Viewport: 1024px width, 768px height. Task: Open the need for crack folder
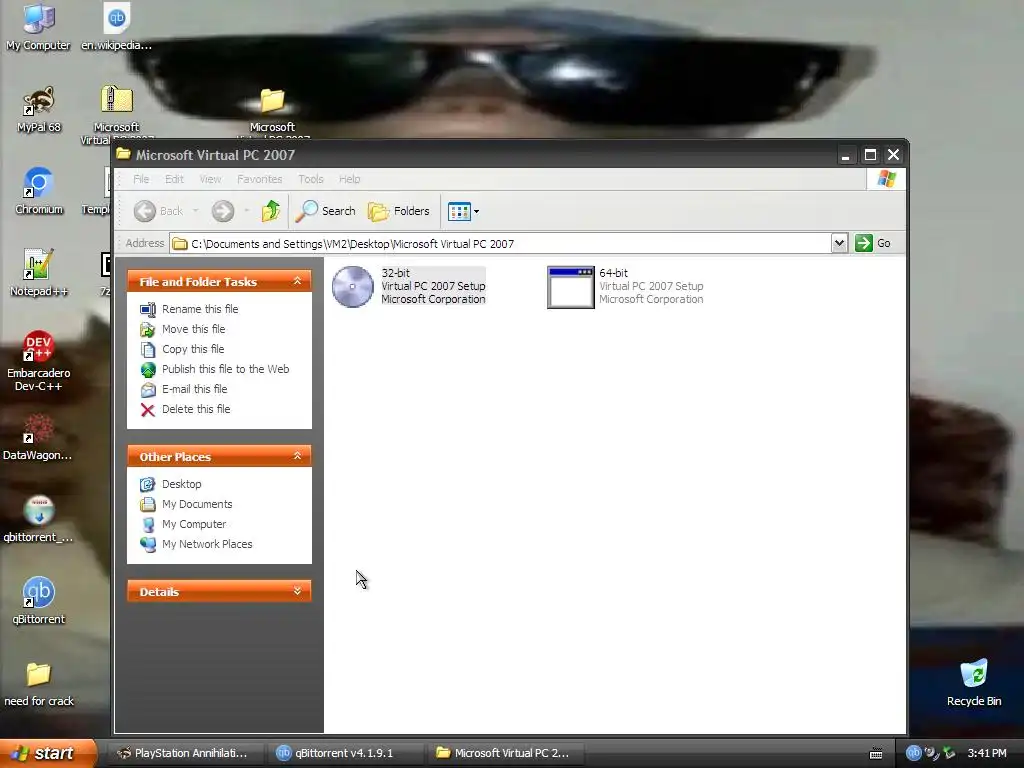(x=39, y=683)
